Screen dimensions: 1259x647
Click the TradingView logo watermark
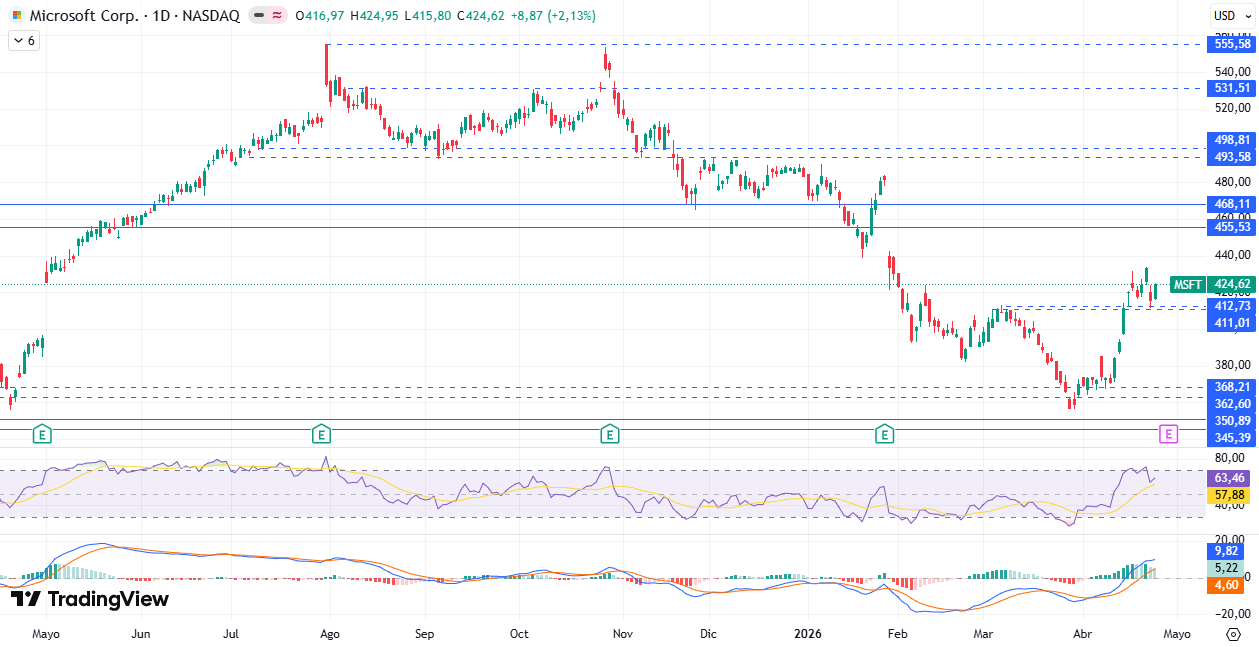coord(90,599)
